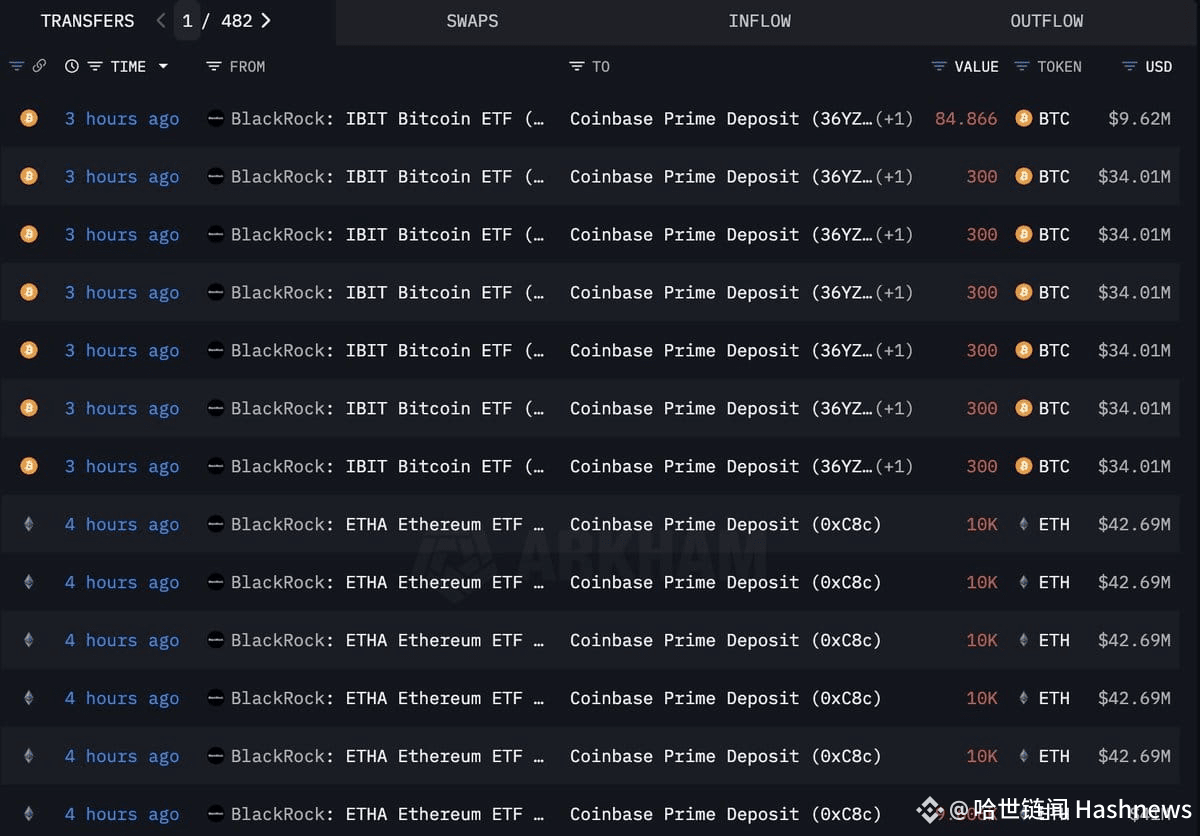The width and height of the screenshot is (1200, 836).
Task: Open the OUTFLOW tab
Action: 1047,21
